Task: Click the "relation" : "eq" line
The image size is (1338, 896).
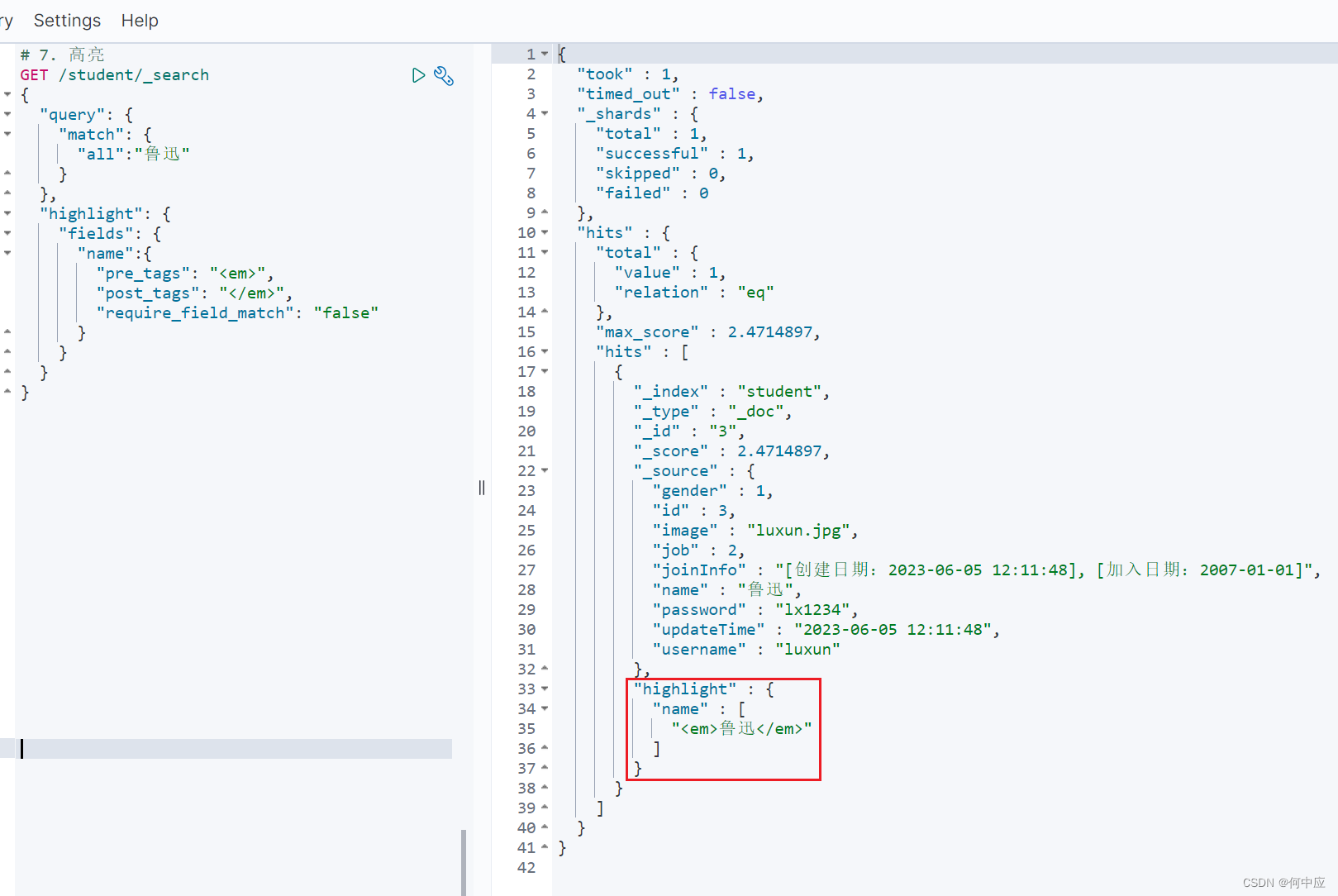Action: click(694, 293)
